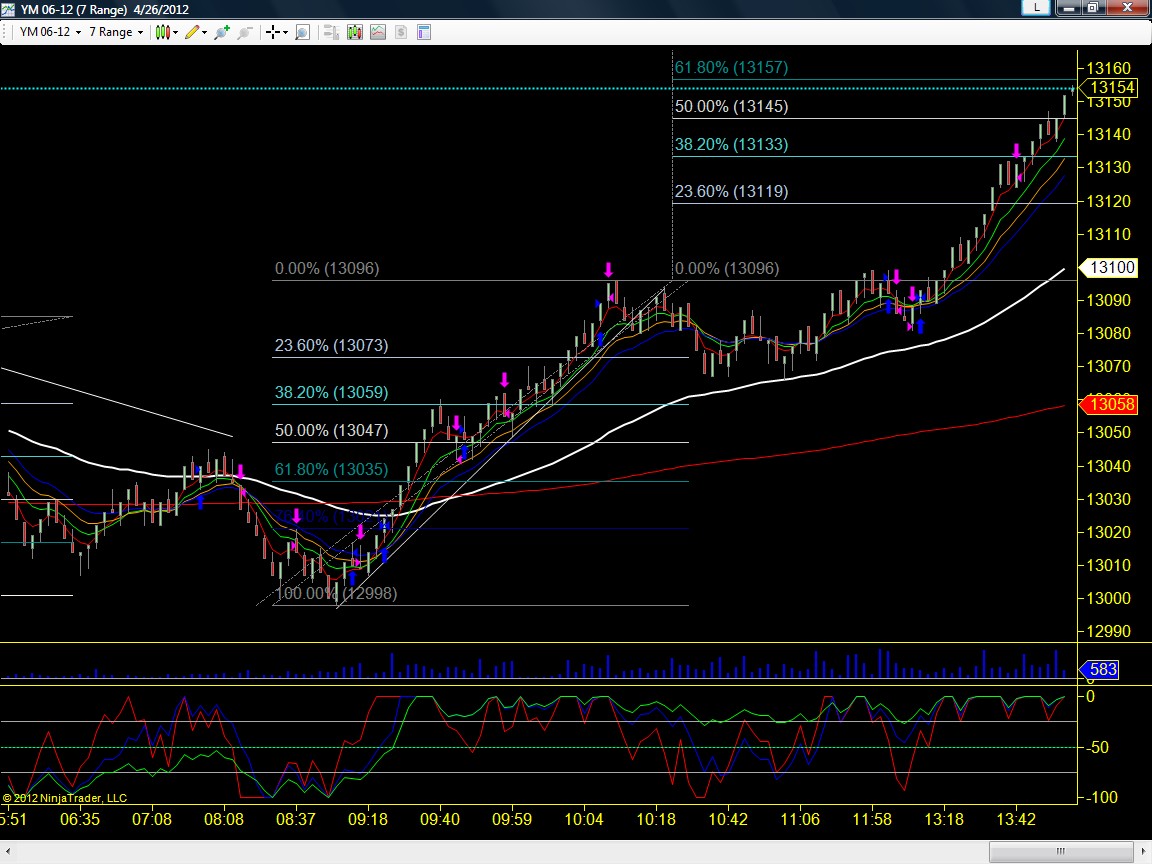The height and width of the screenshot is (864, 1152).
Task: Expand the drawing tools dropdown arrow
Action: 204,32
